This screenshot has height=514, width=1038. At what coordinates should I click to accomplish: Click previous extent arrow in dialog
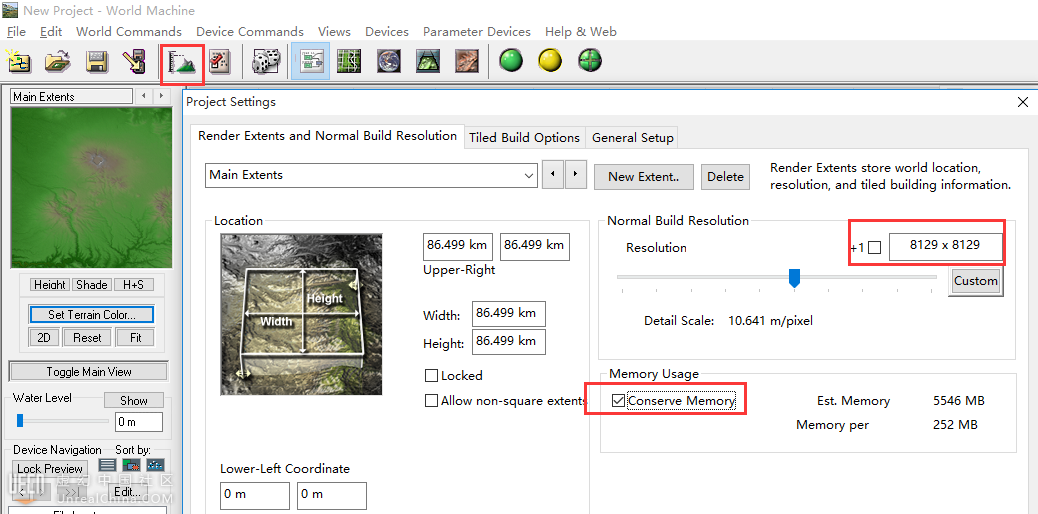[x=553, y=174]
